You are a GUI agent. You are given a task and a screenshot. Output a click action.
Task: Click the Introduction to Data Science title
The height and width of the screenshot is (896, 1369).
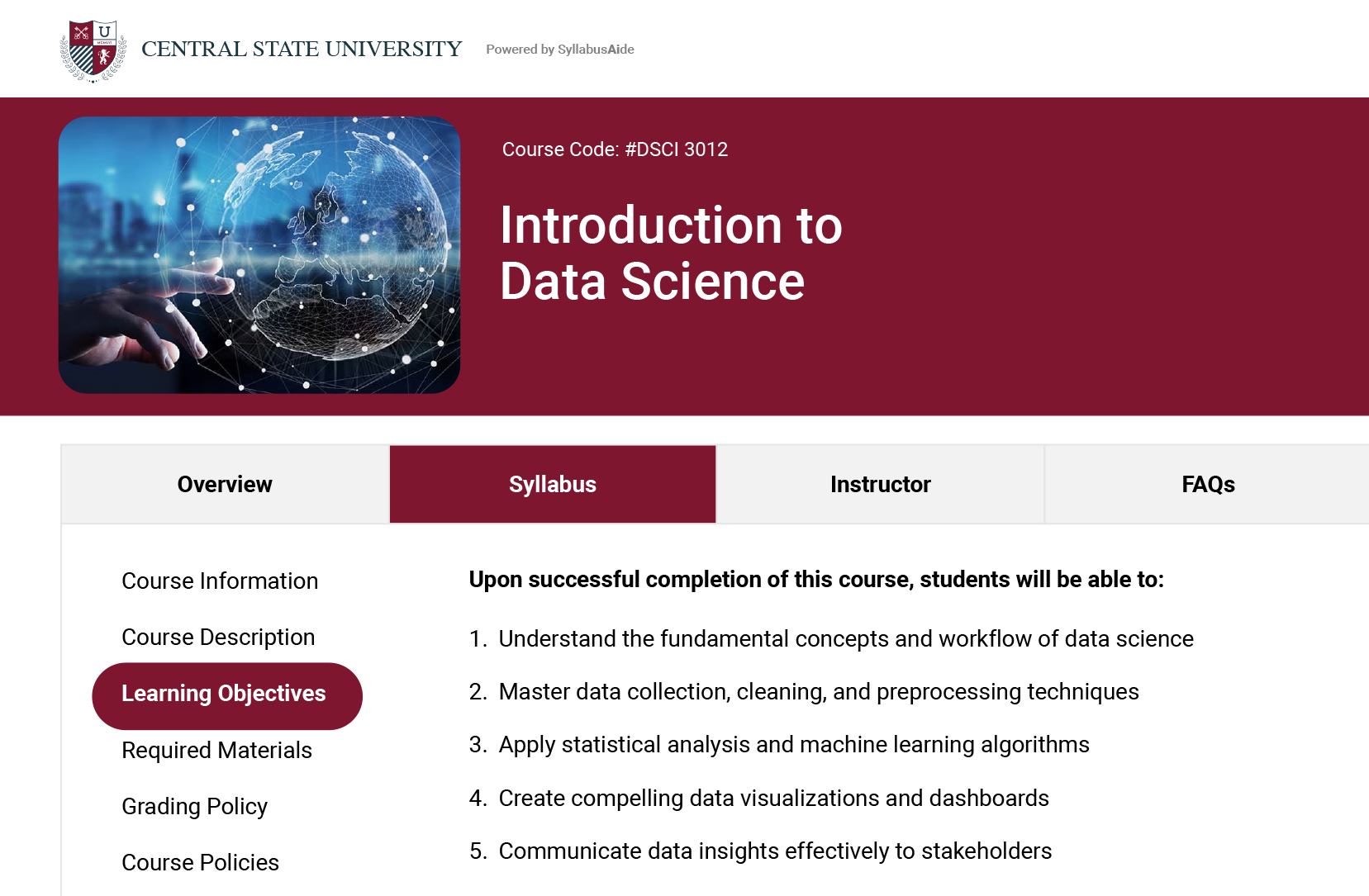(670, 254)
